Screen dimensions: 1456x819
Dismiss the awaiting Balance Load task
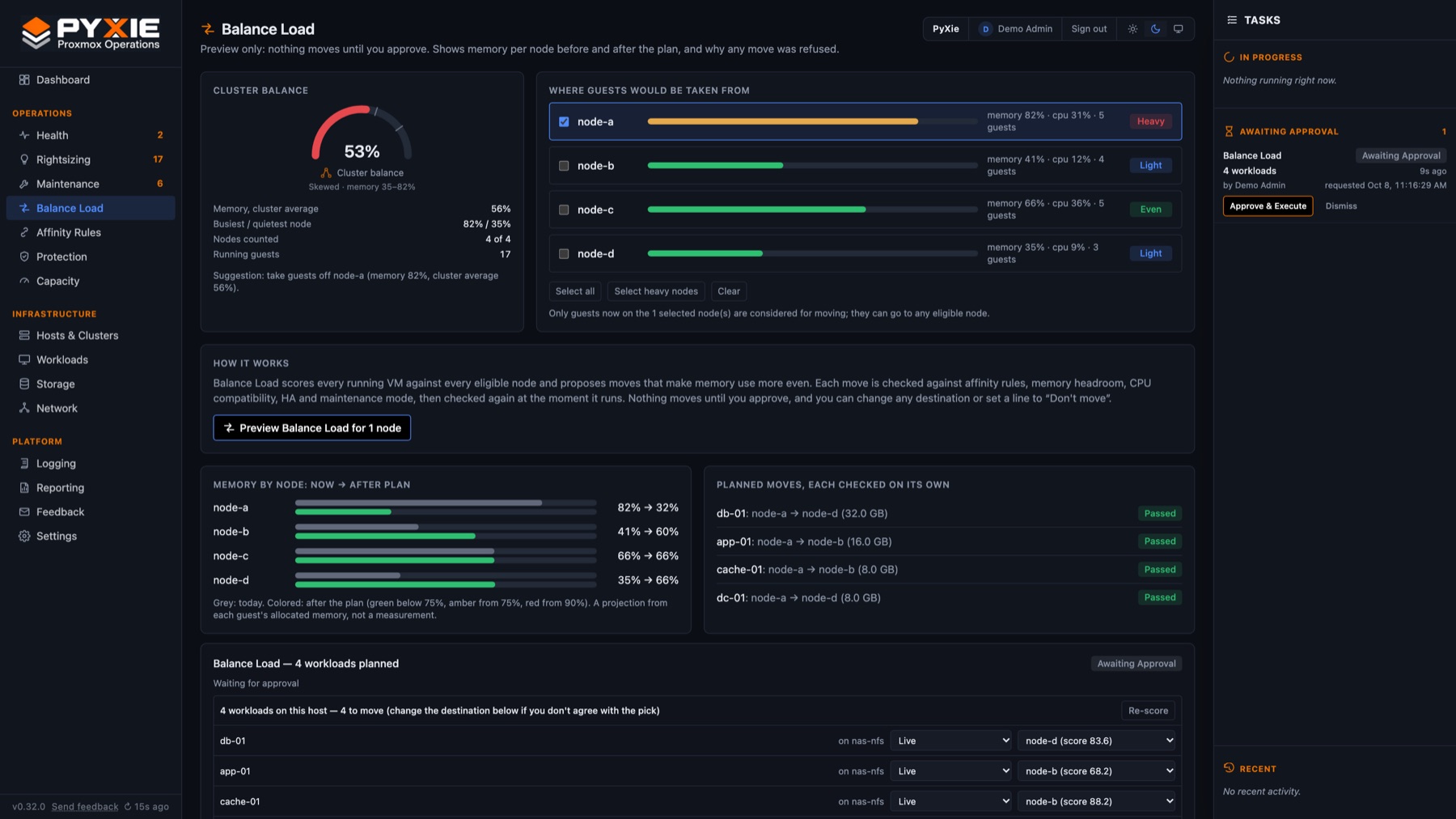click(1340, 206)
